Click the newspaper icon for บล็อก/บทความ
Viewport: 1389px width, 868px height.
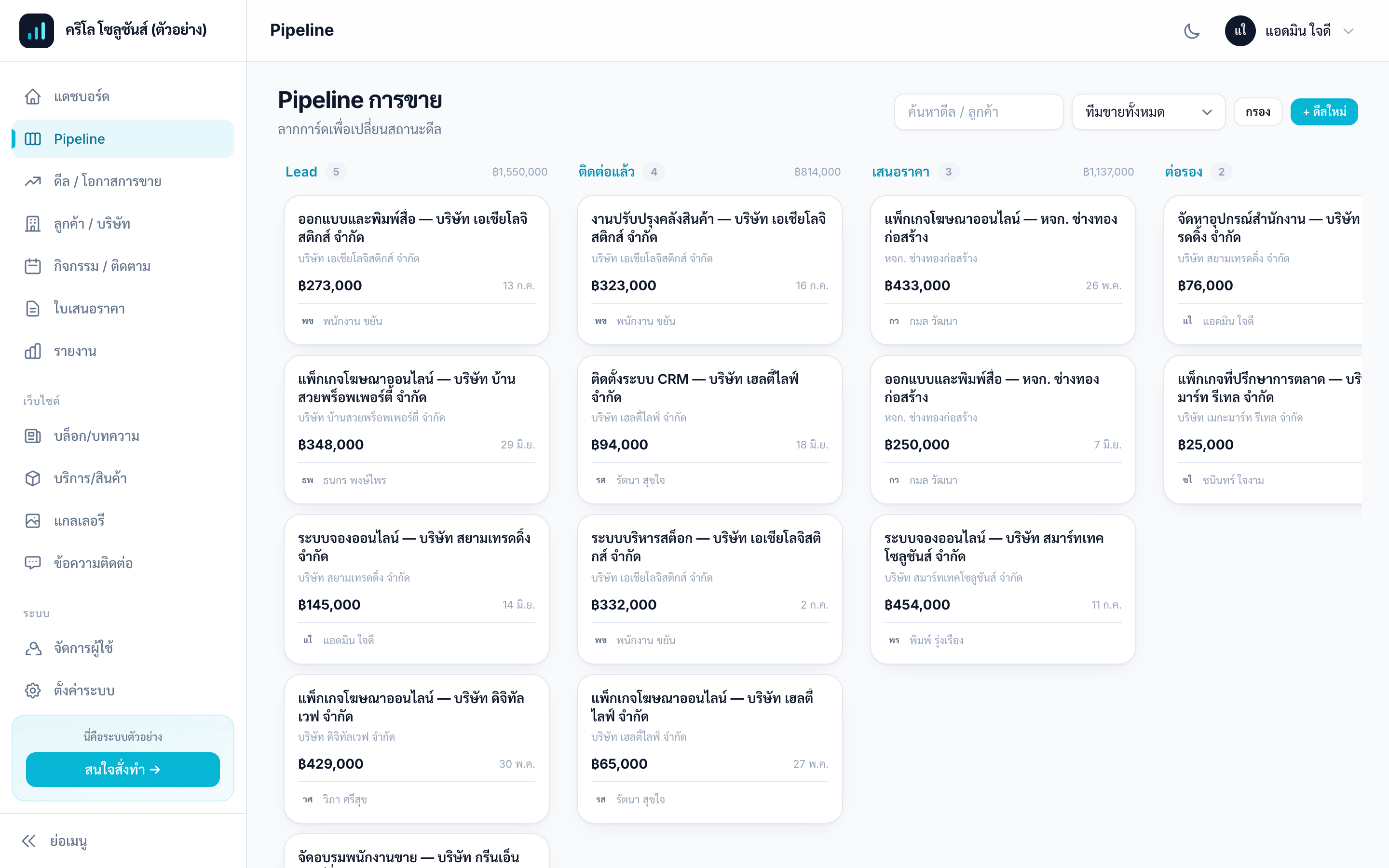click(x=33, y=436)
